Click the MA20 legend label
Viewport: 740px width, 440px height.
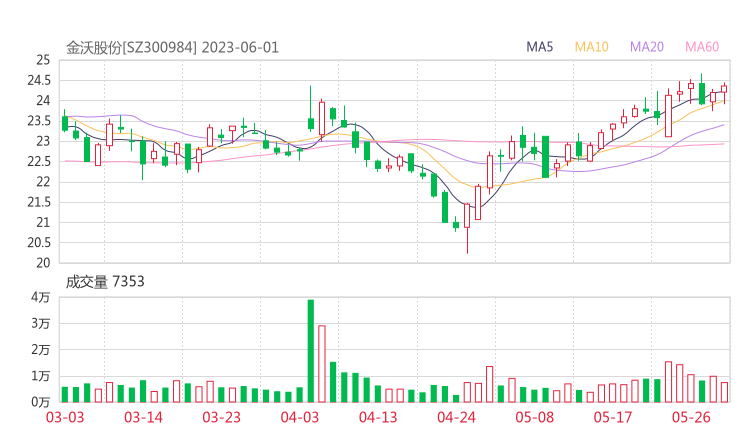pos(647,47)
